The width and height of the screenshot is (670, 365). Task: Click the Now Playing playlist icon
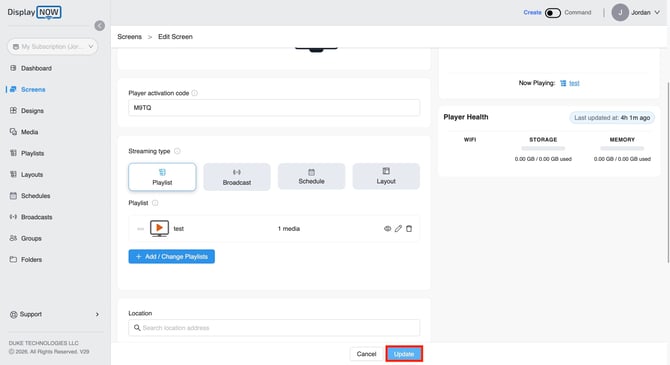(563, 83)
